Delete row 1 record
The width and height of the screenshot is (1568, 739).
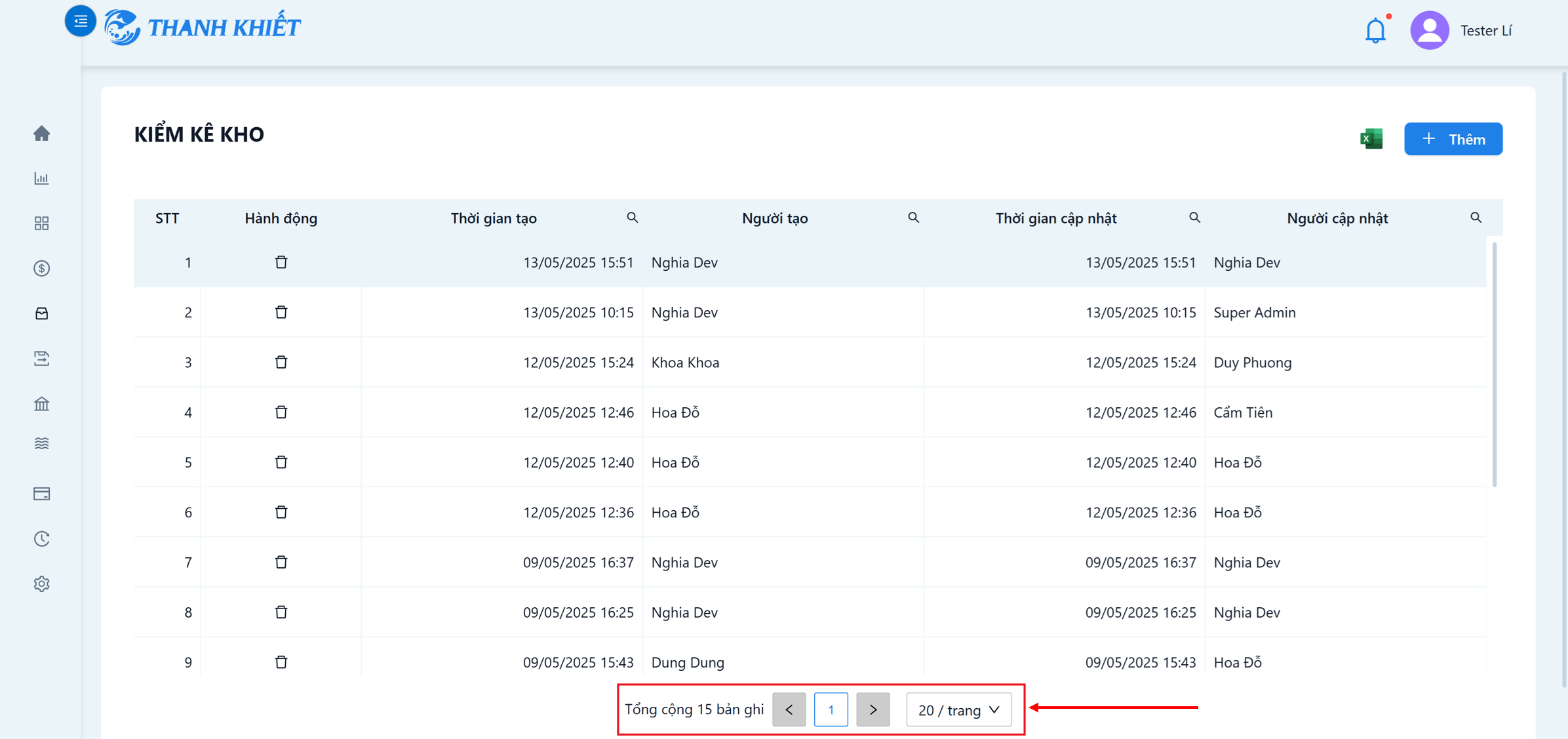click(x=281, y=262)
